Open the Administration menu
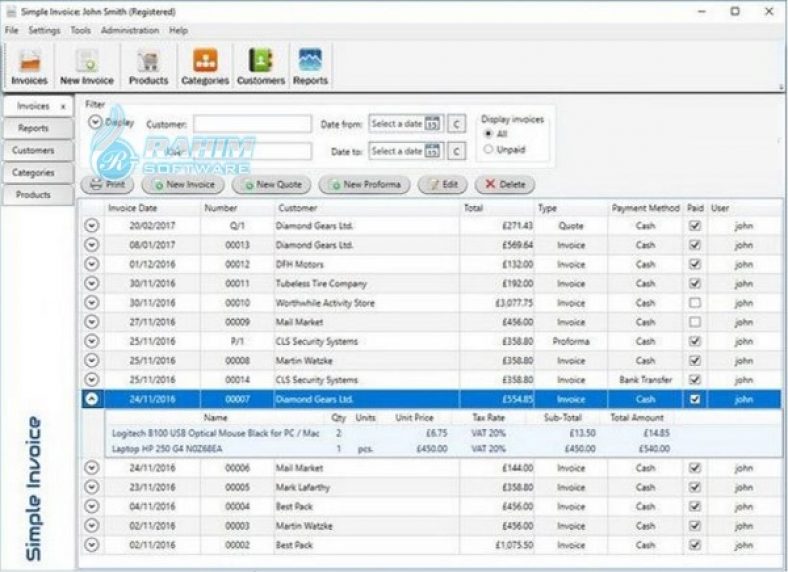The image size is (788, 572). click(x=130, y=31)
